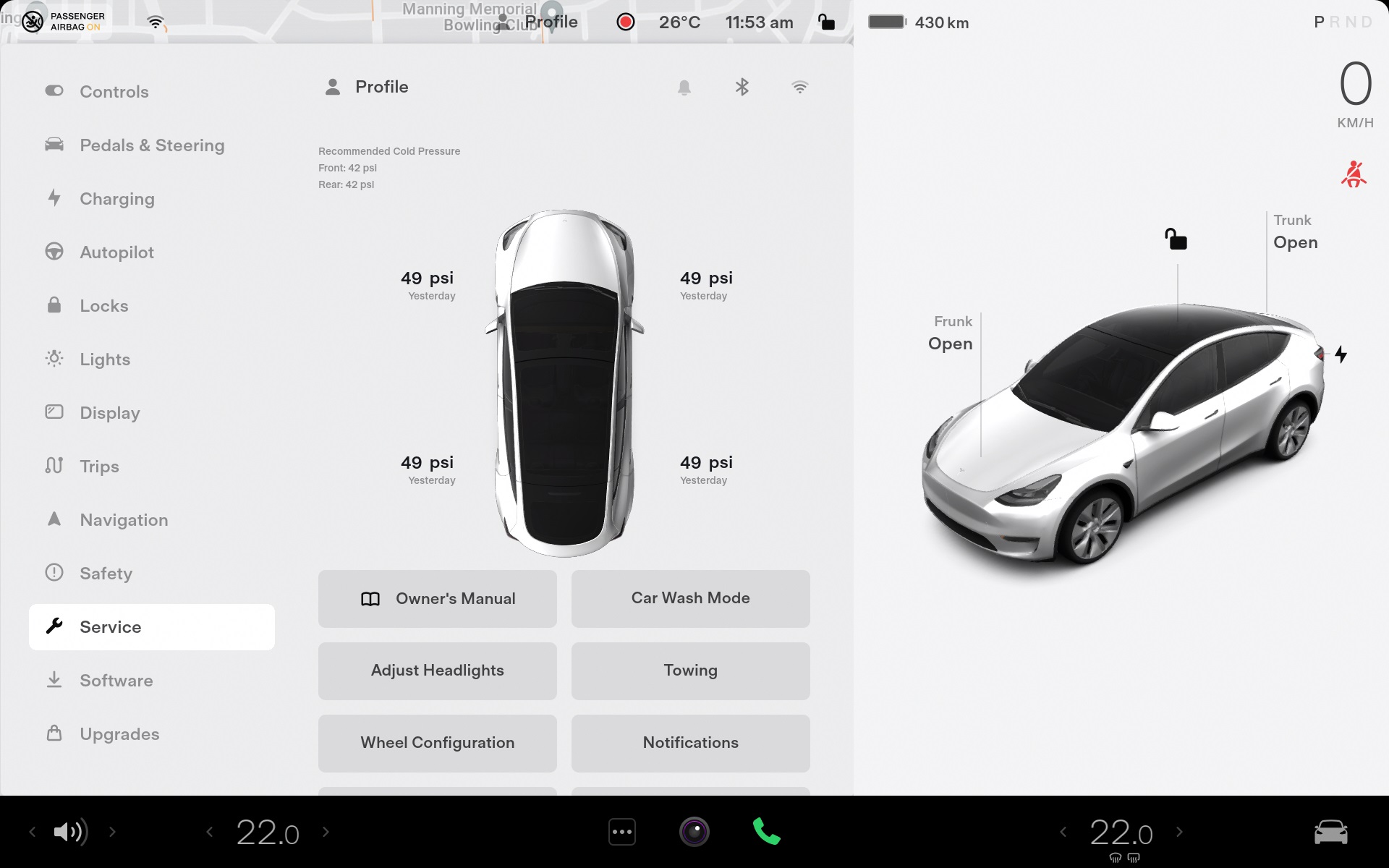Decrease passenger temperature with left chevron
This screenshot has width=1389, height=868.
click(x=1063, y=832)
